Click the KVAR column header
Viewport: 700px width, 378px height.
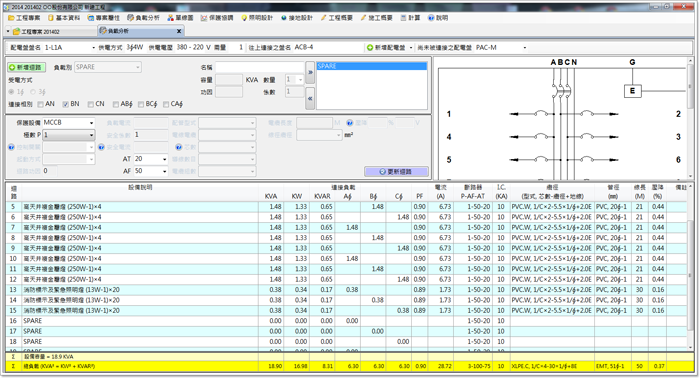[x=322, y=196]
